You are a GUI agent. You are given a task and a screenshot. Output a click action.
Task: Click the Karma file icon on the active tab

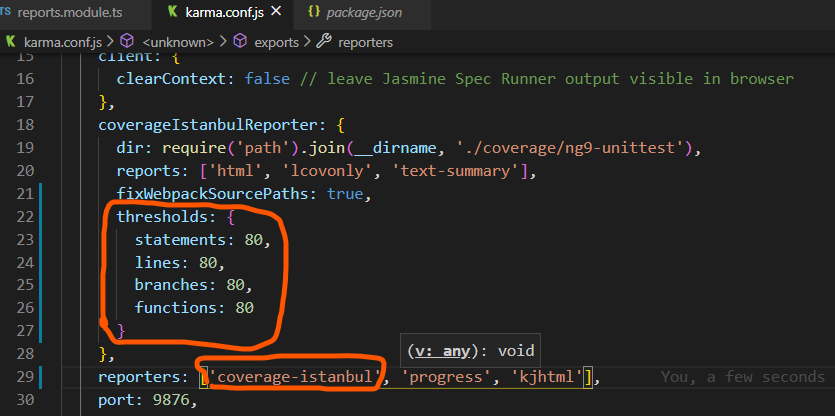point(175,15)
